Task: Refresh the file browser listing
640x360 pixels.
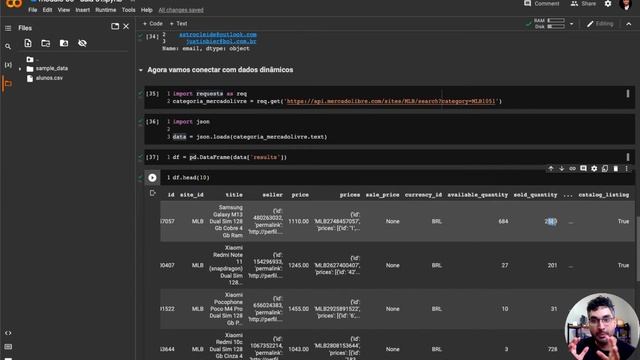Action: point(46,43)
